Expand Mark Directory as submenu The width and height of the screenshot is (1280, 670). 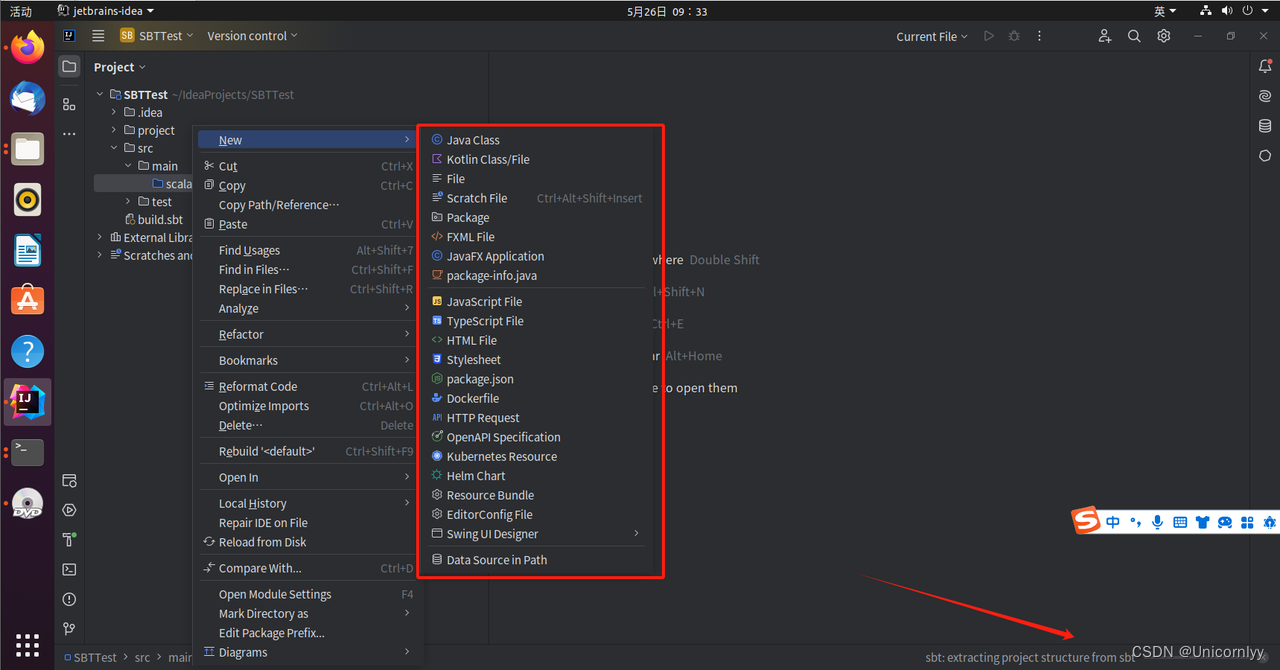308,613
